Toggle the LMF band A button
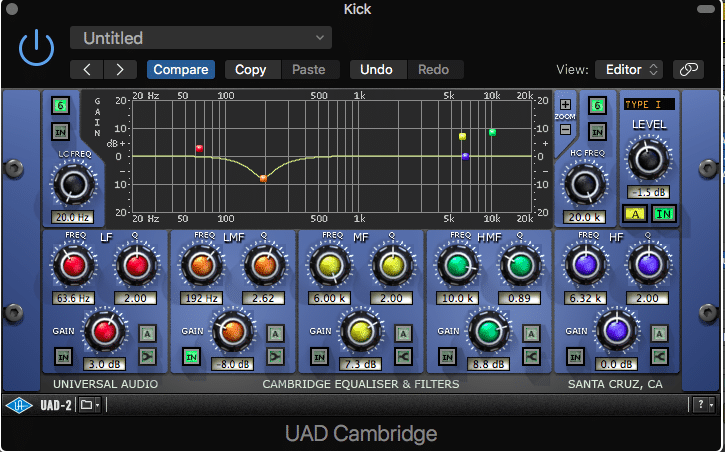 [x=275, y=333]
